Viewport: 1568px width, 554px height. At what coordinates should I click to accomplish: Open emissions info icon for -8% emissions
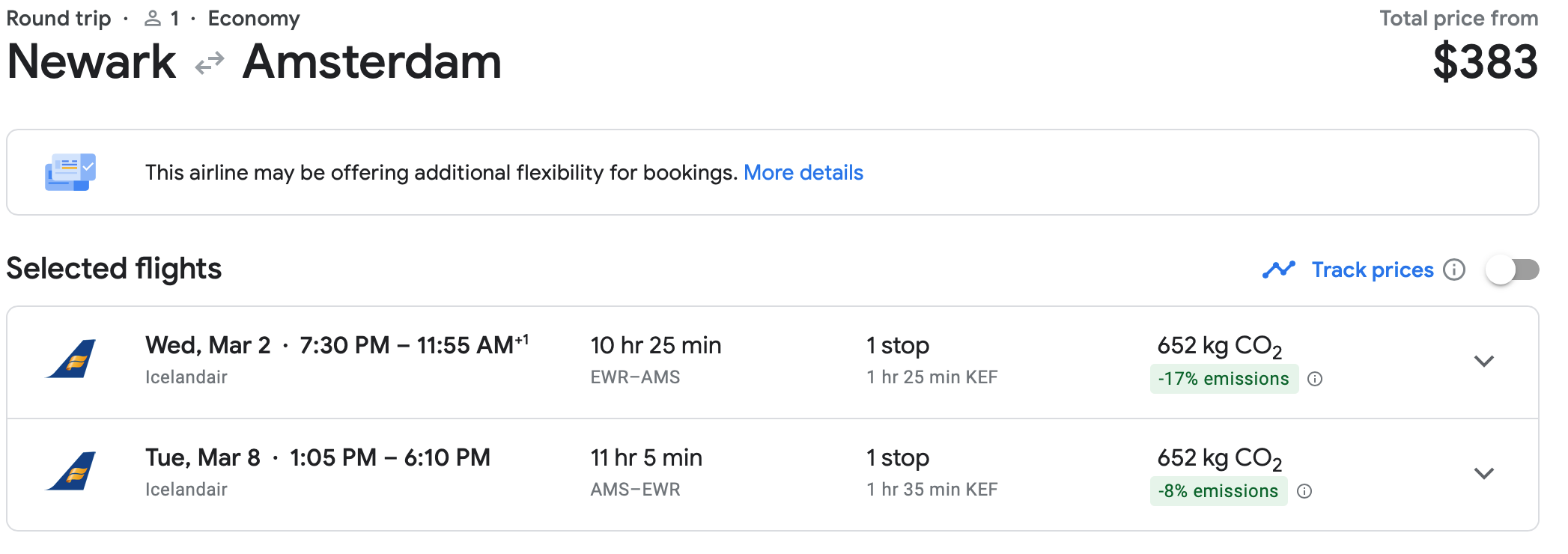pos(1304,491)
